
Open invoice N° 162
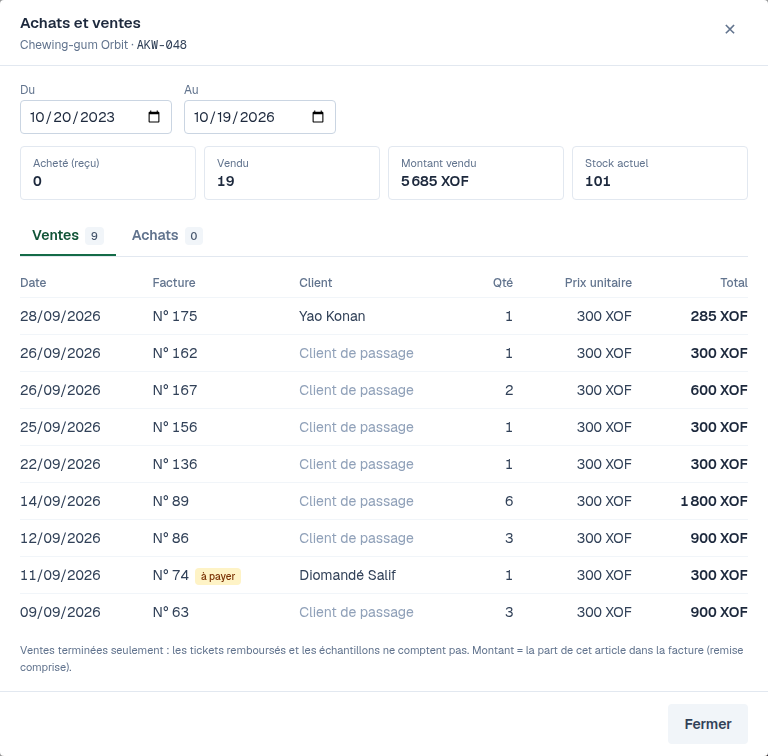click(x=175, y=353)
